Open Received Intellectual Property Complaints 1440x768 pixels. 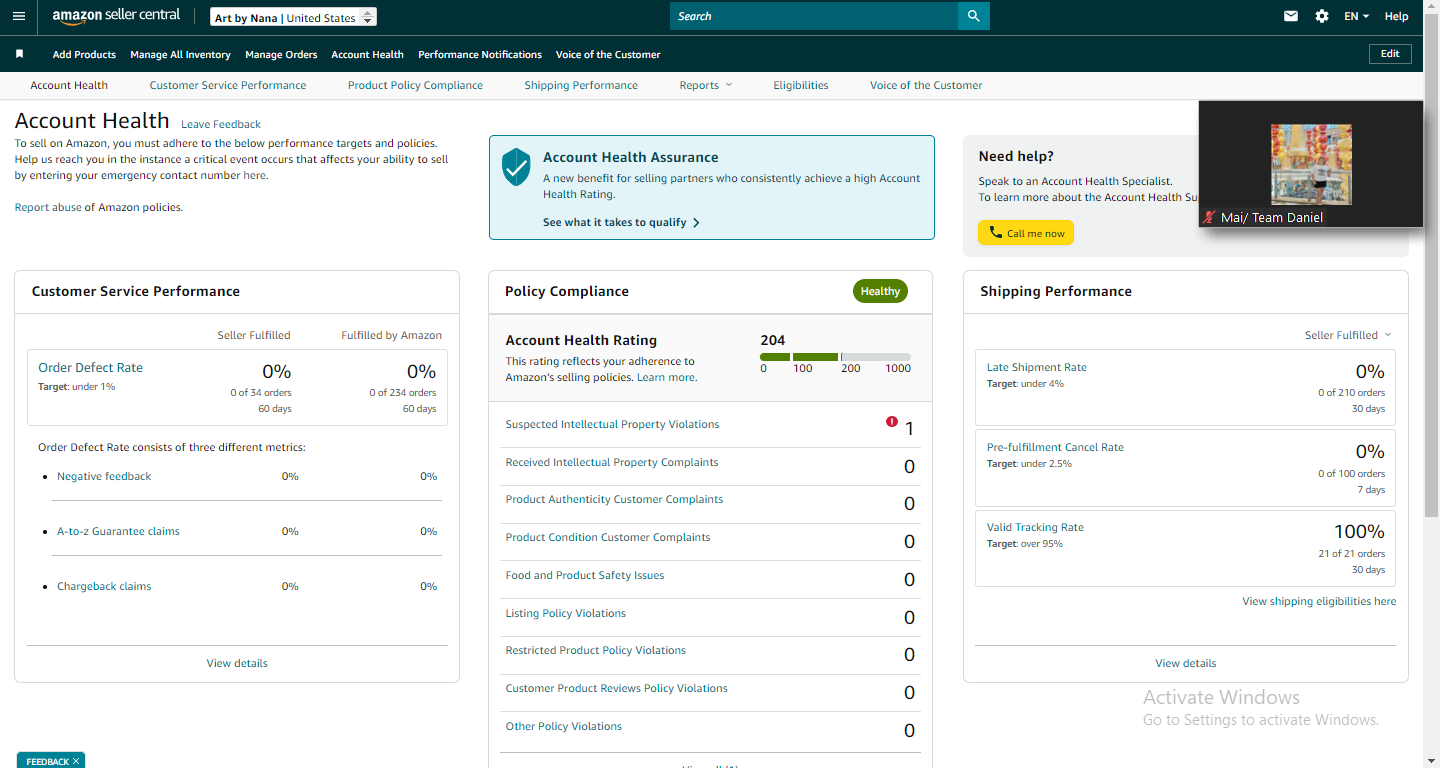[612, 462]
